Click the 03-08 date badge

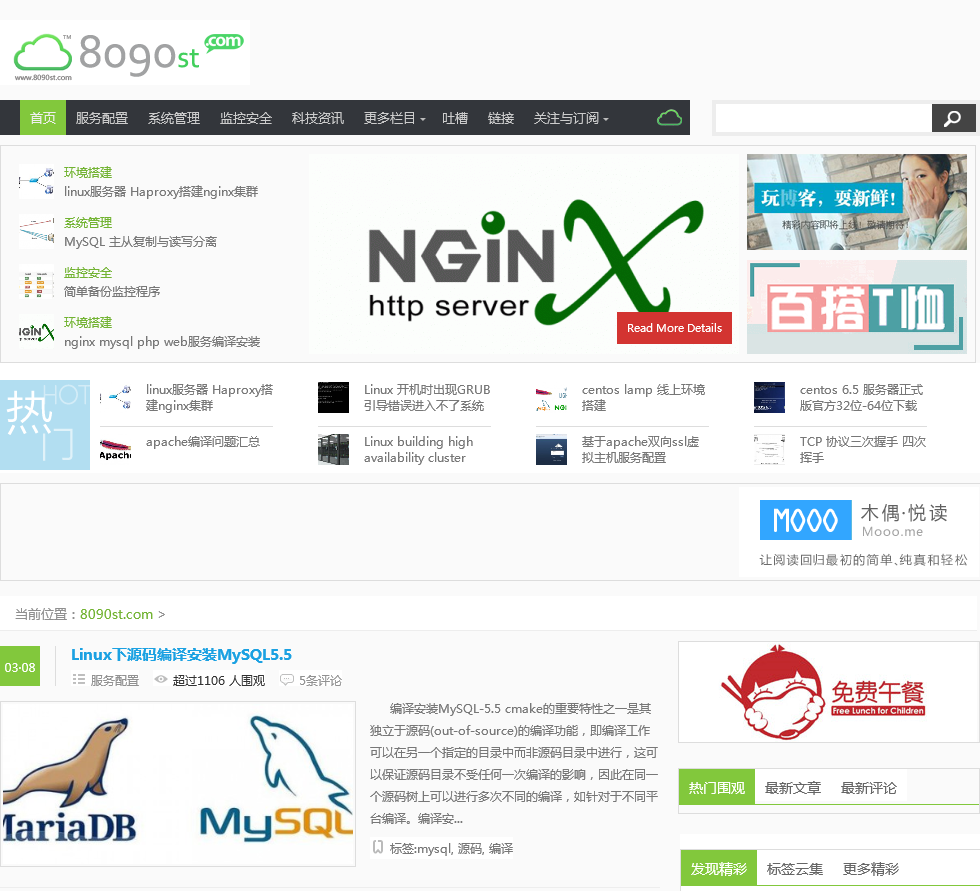[20, 666]
